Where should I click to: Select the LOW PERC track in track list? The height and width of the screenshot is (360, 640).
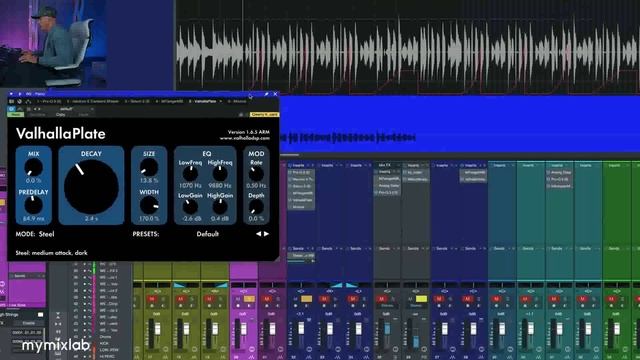[109, 350]
